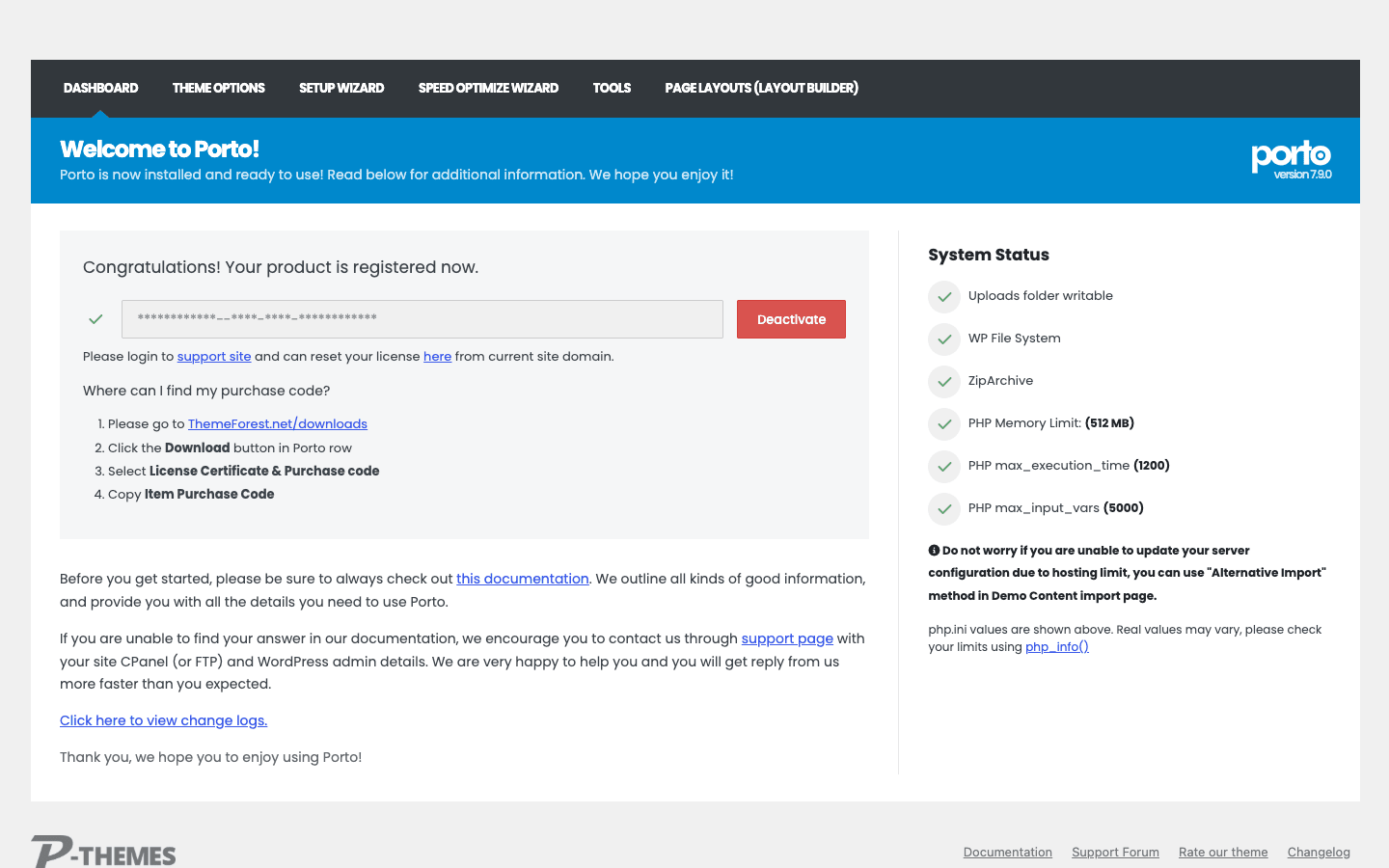This screenshot has height=868, width=1389.
Task: Click the Porto logo in the header
Action: [1291, 154]
